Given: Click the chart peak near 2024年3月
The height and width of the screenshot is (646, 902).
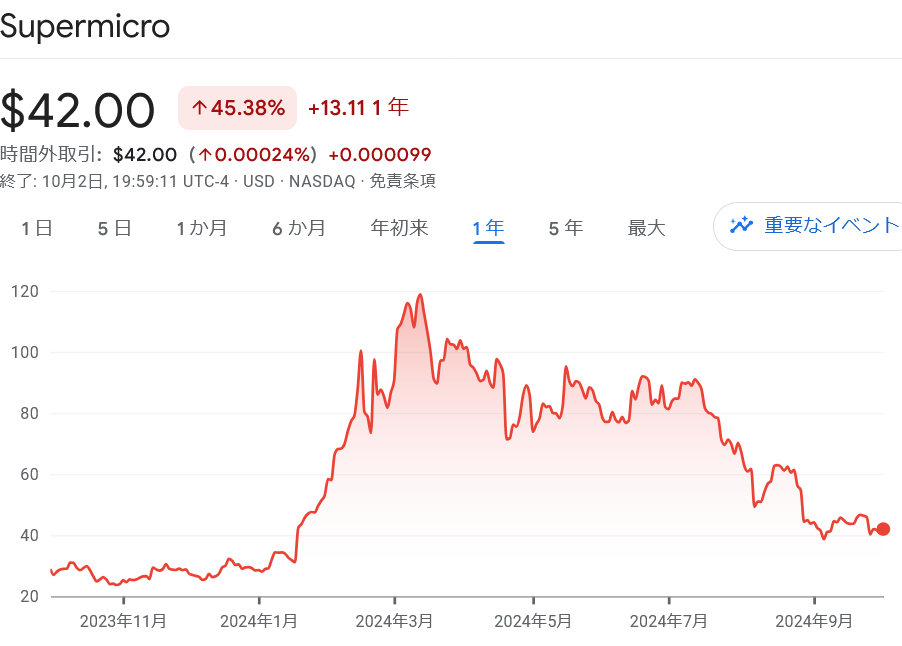Looking at the screenshot, I should click(x=420, y=295).
